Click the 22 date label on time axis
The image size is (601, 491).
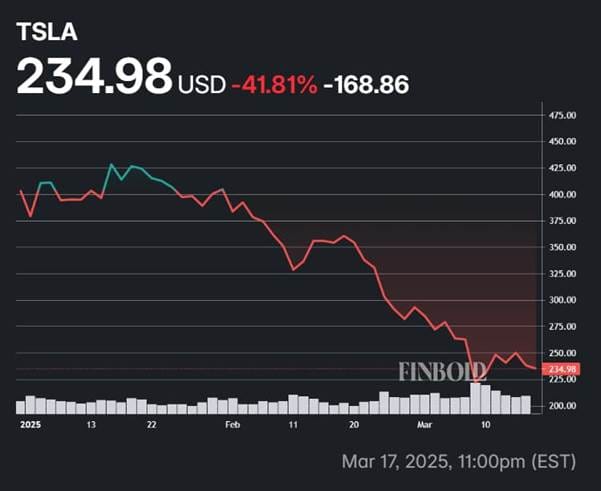pyautogui.click(x=151, y=425)
